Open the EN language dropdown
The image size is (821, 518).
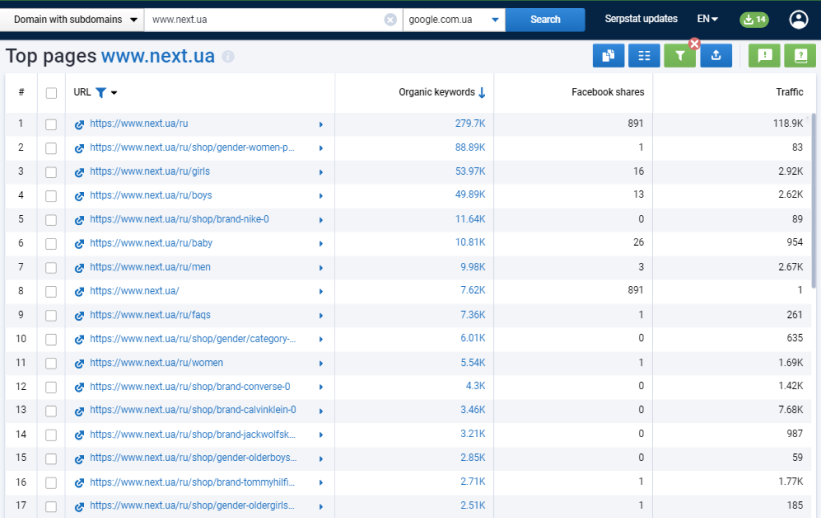(707, 19)
